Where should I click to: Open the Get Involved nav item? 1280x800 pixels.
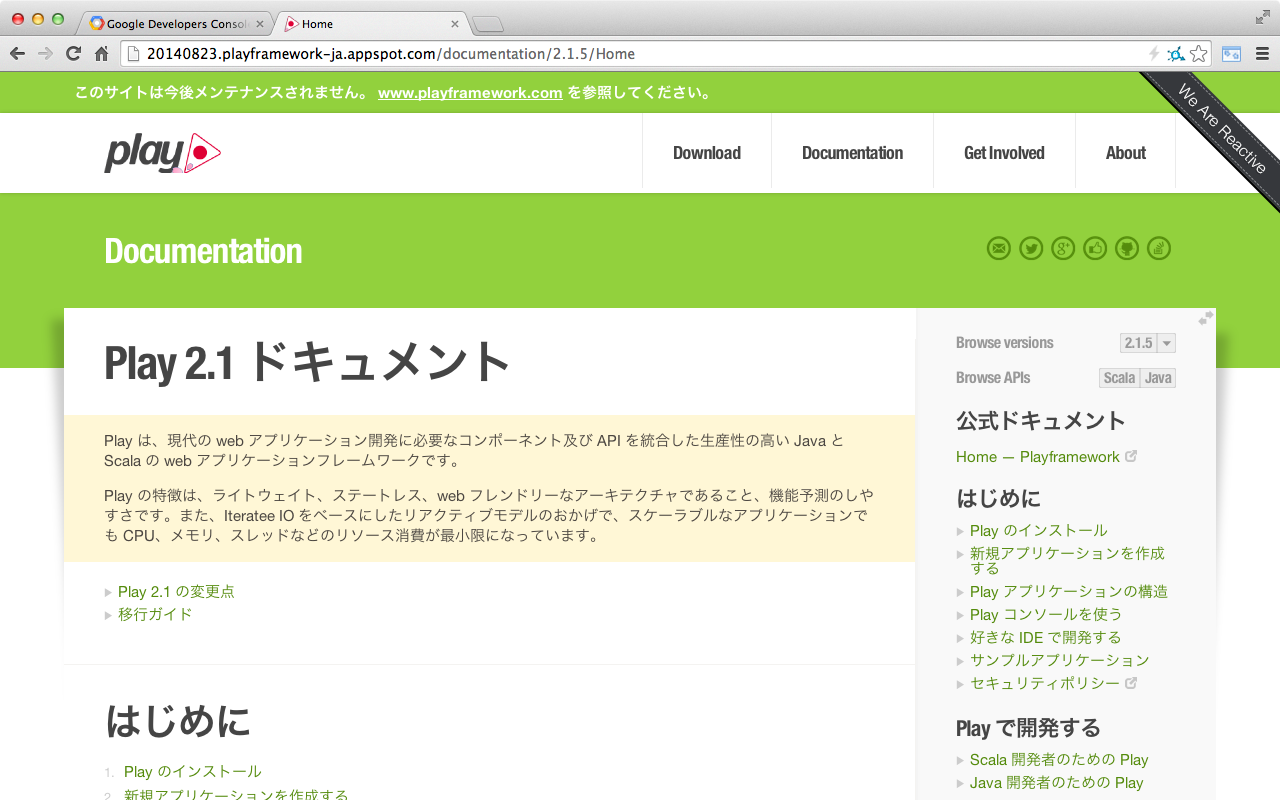click(1004, 153)
